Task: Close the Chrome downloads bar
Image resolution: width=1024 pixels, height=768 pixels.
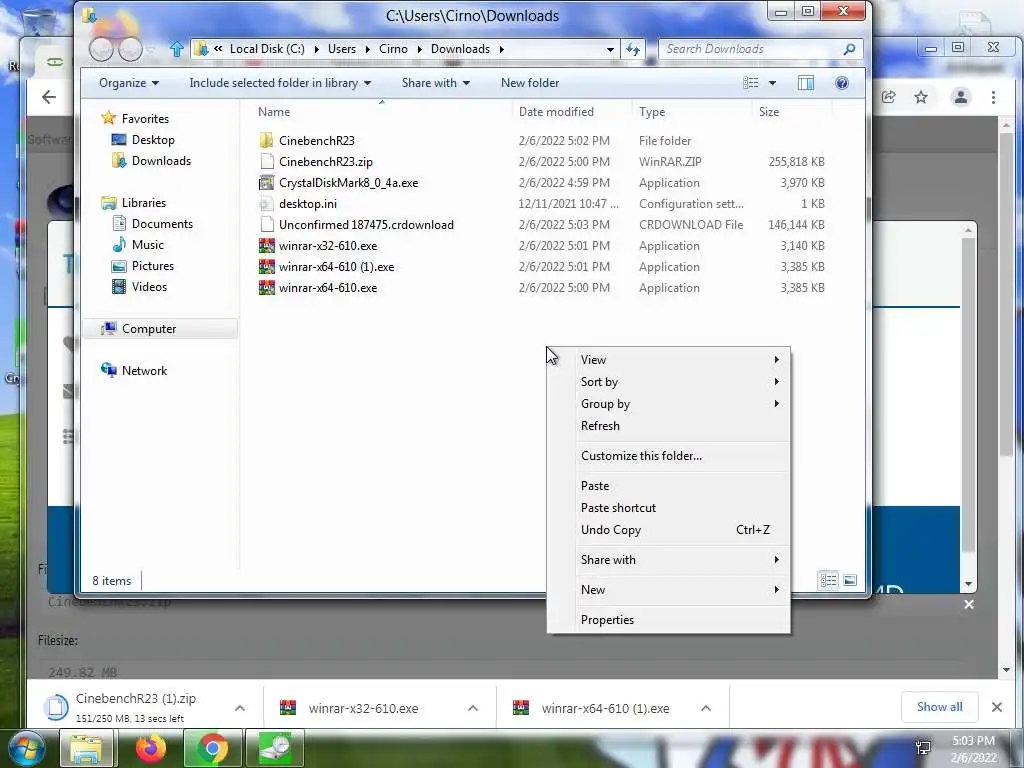Action: pyautogui.click(x=997, y=707)
